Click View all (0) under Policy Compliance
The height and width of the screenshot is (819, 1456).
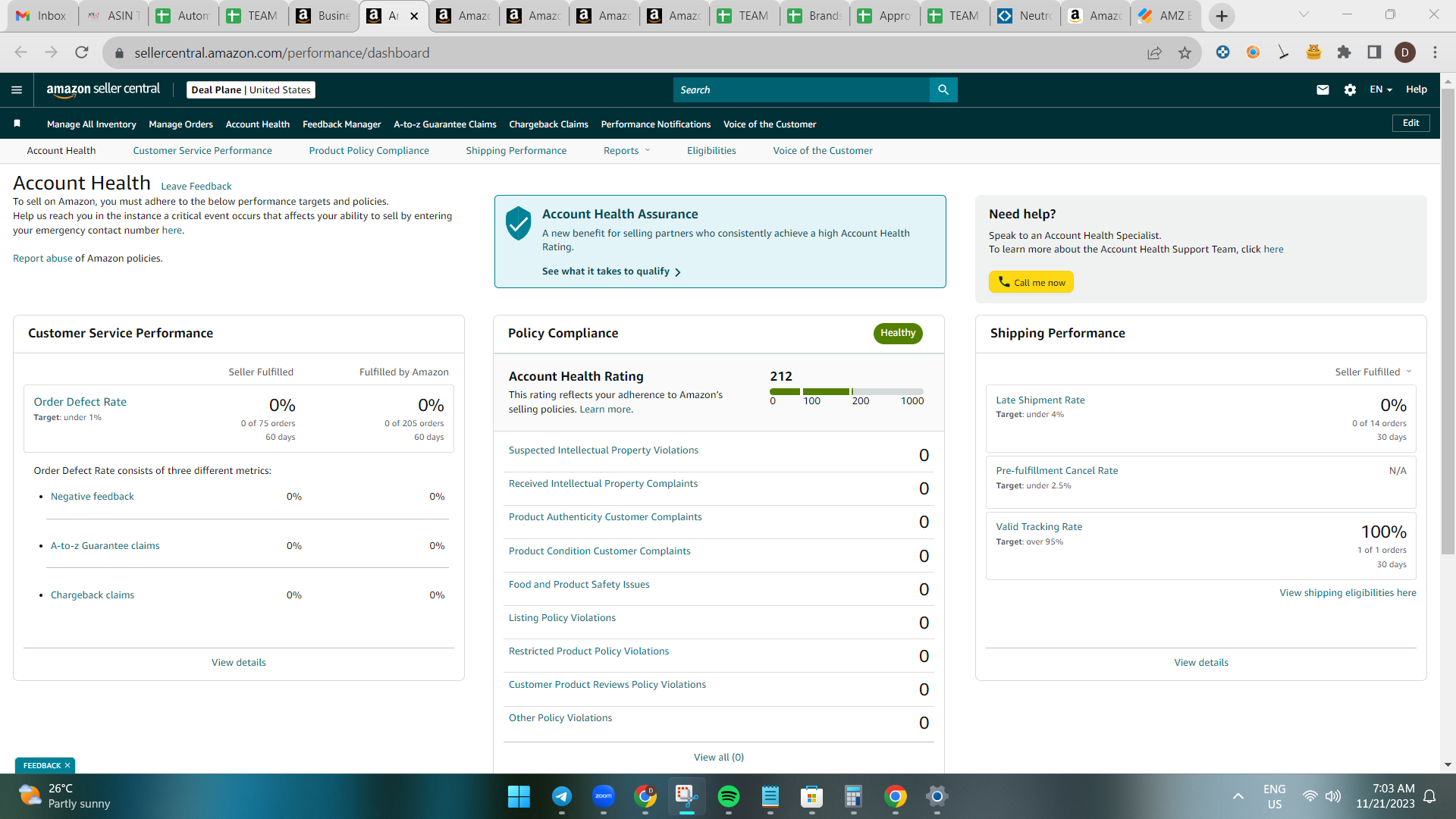pyautogui.click(x=719, y=758)
